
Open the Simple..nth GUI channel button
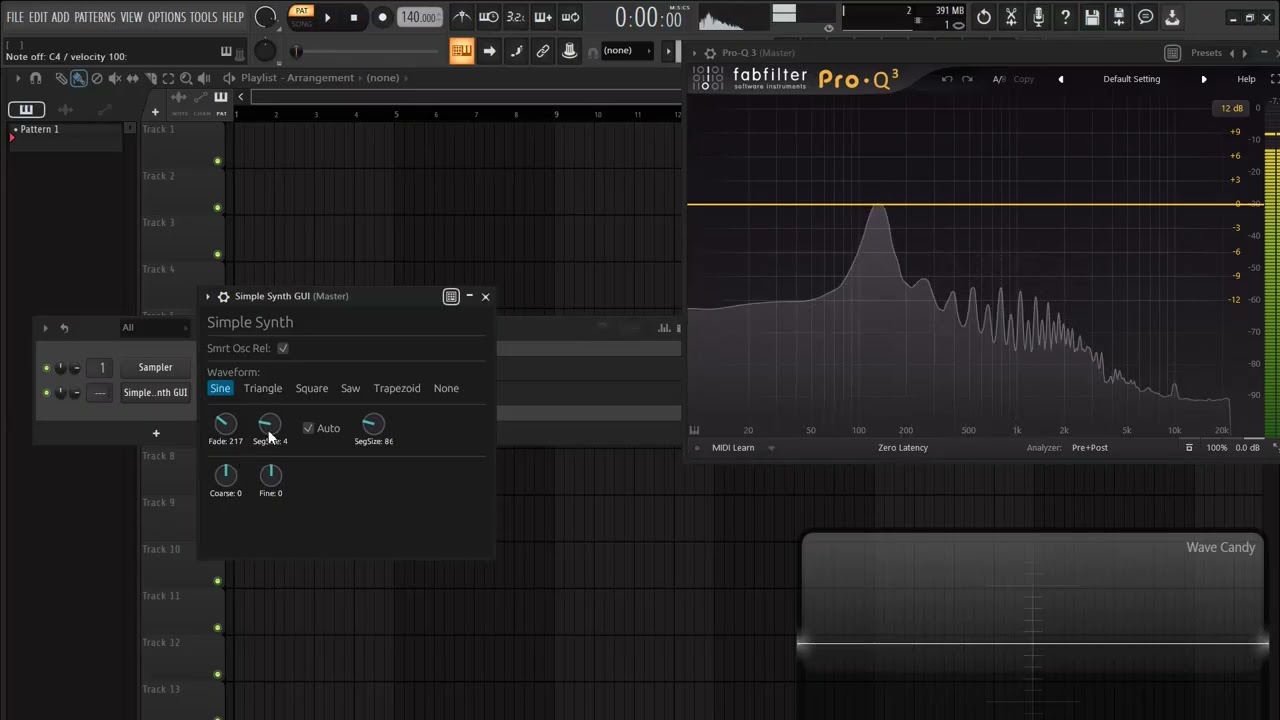(155, 393)
